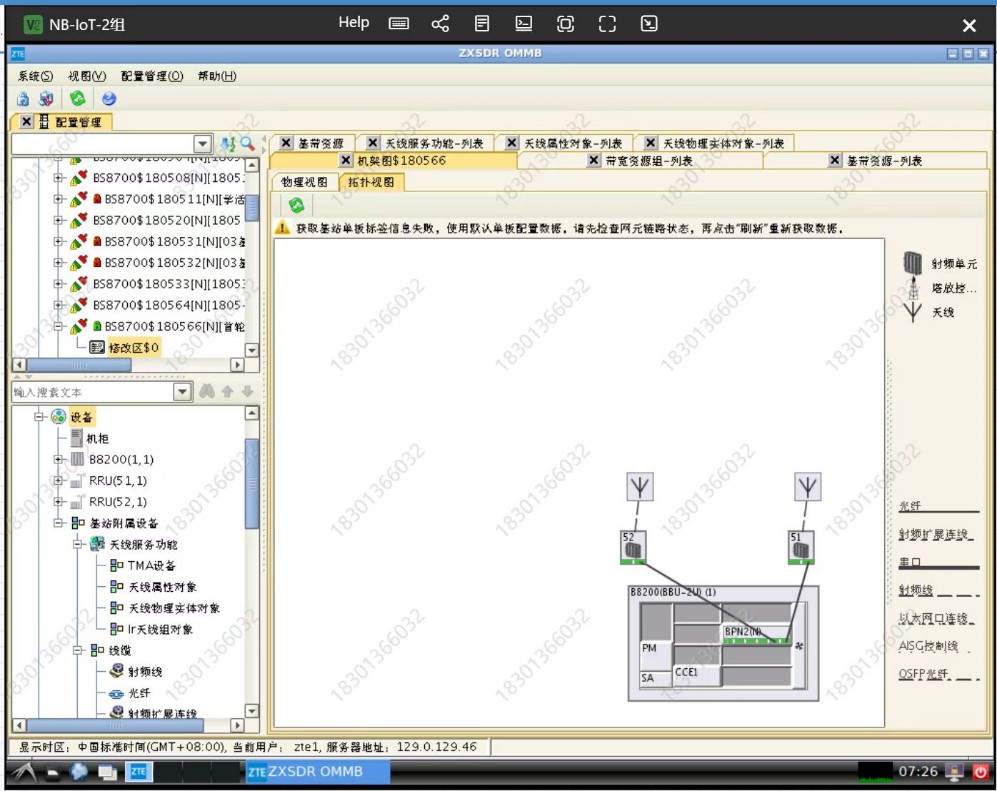This screenshot has width=997, height=791.
Task: Click the green refresh icon in the topology view
Action: click(x=296, y=205)
